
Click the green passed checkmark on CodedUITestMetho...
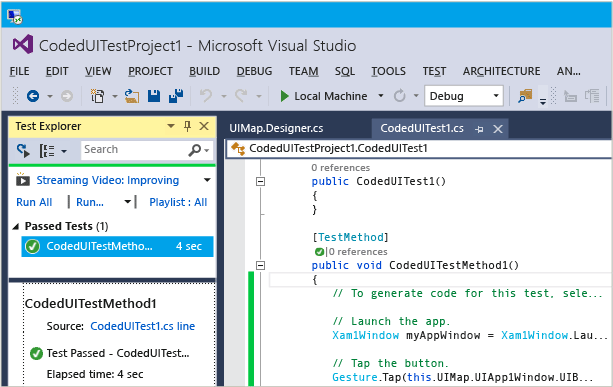click(x=32, y=246)
